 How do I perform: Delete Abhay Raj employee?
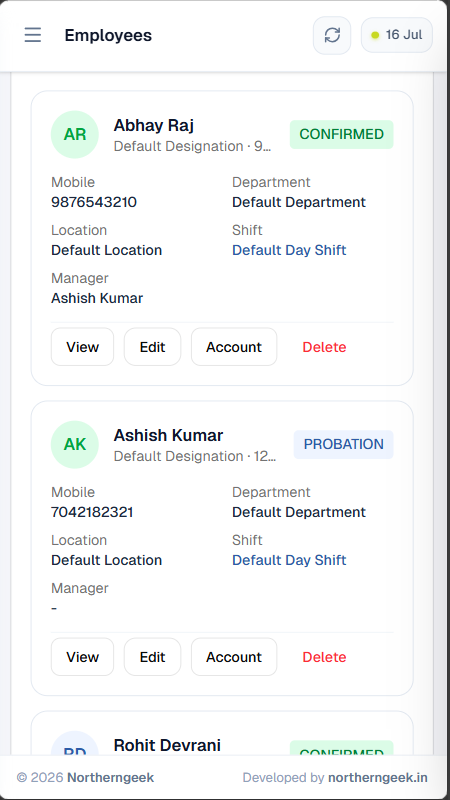[x=324, y=347]
